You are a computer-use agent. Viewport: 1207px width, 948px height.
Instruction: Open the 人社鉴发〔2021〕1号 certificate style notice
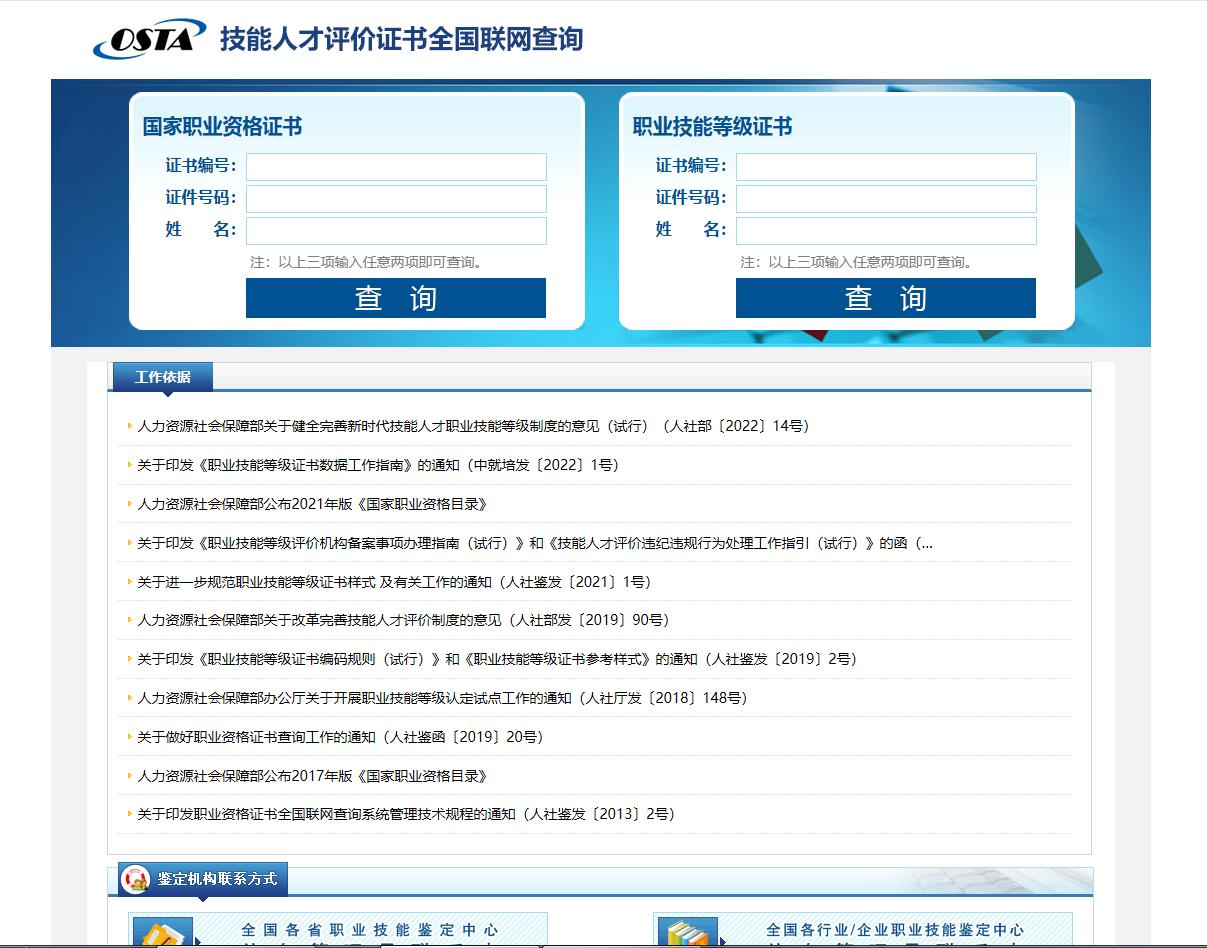coord(390,581)
